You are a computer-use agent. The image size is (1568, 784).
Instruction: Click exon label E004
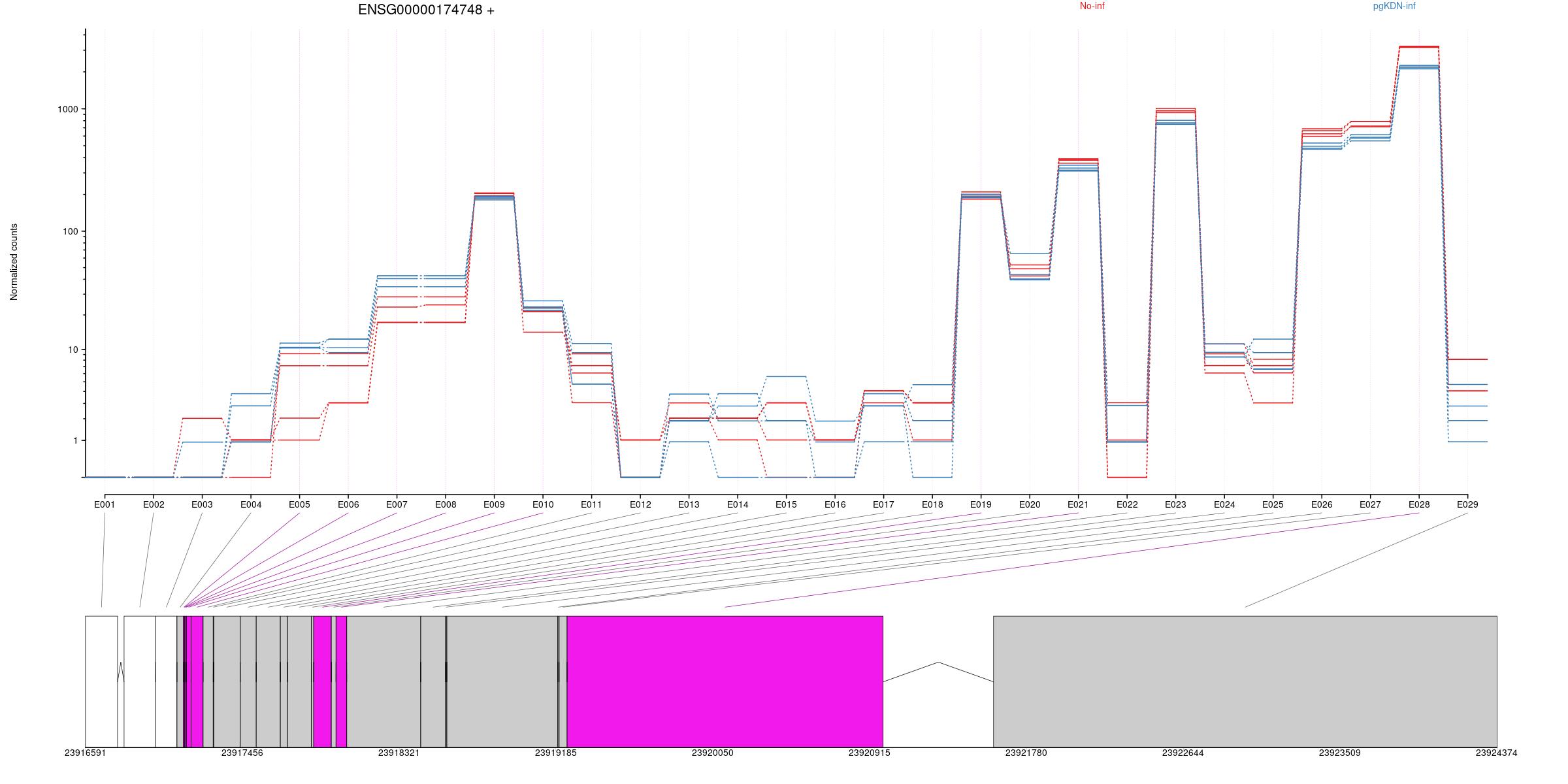251,504
